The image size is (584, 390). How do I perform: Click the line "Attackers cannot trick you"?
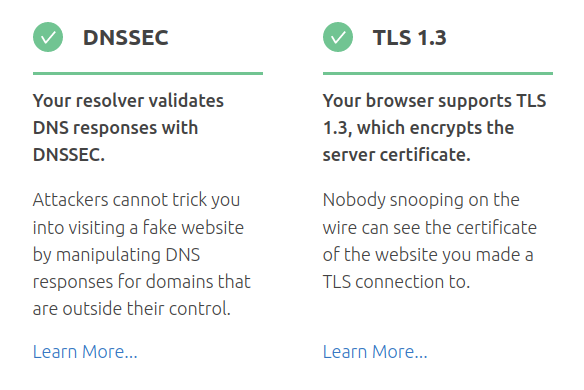point(136,200)
